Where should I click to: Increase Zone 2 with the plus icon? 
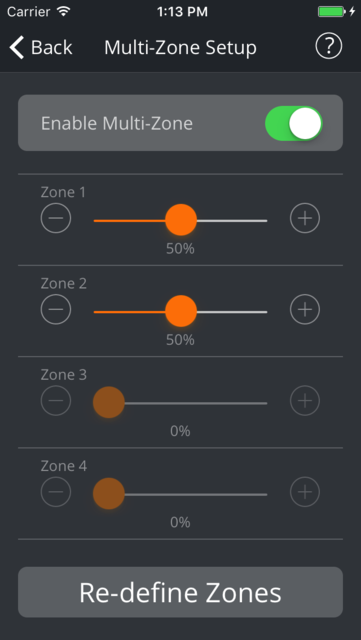(x=305, y=309)
